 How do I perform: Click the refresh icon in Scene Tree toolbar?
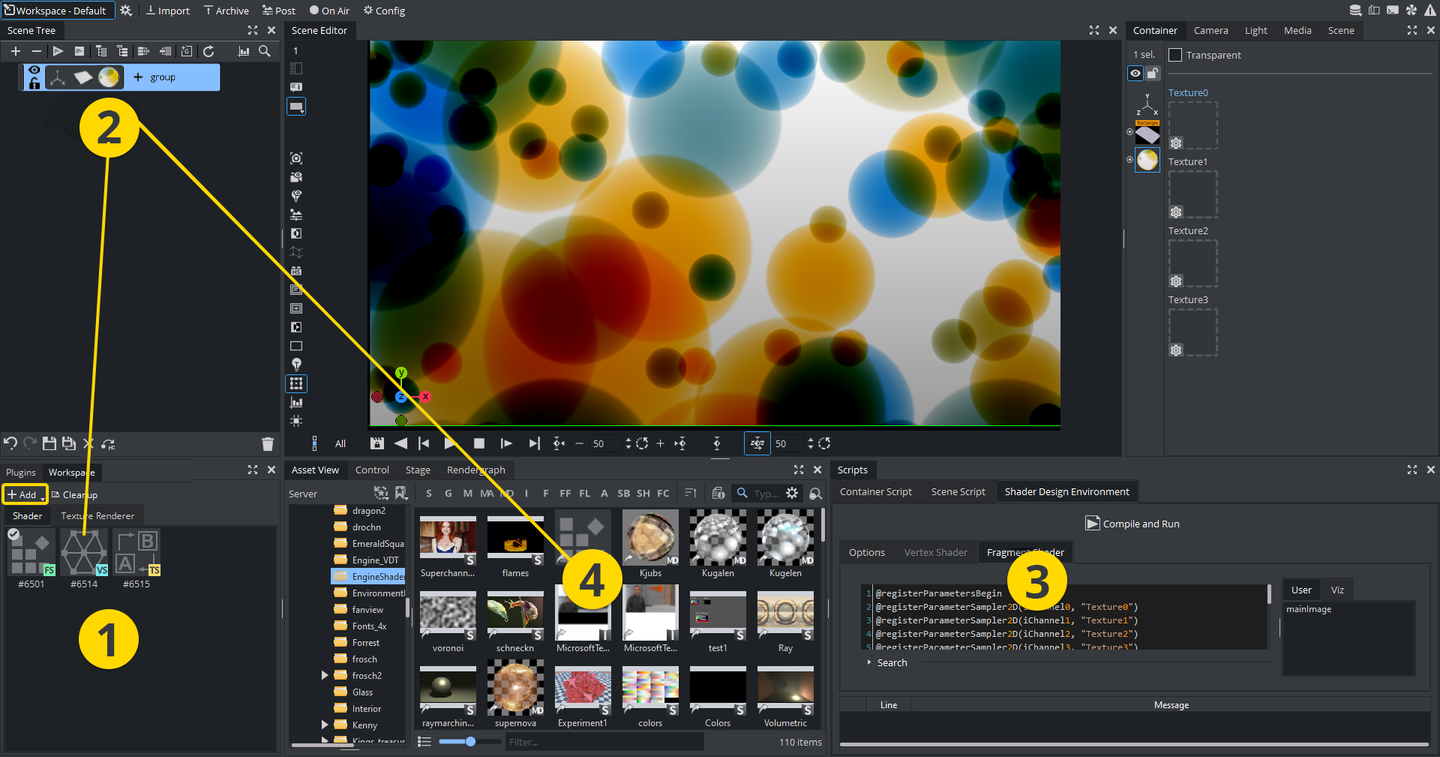pyautogui.click(x=208, y=51)
